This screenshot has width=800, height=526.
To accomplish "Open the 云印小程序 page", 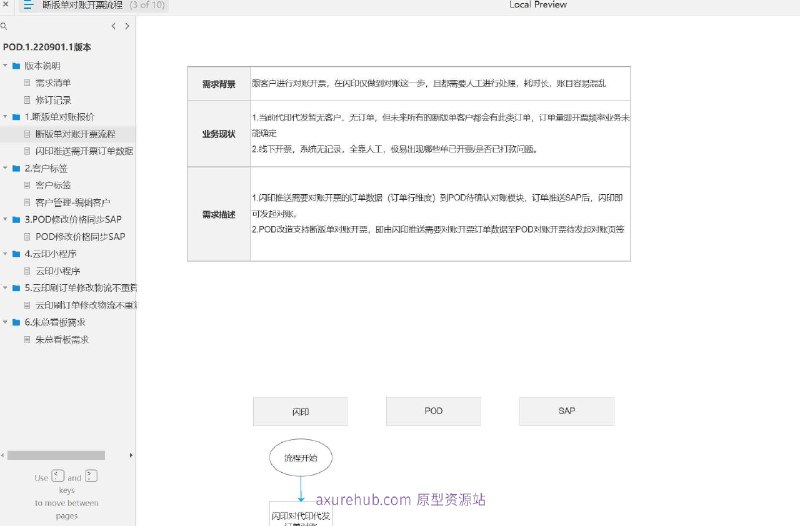I will pos(58,271).
